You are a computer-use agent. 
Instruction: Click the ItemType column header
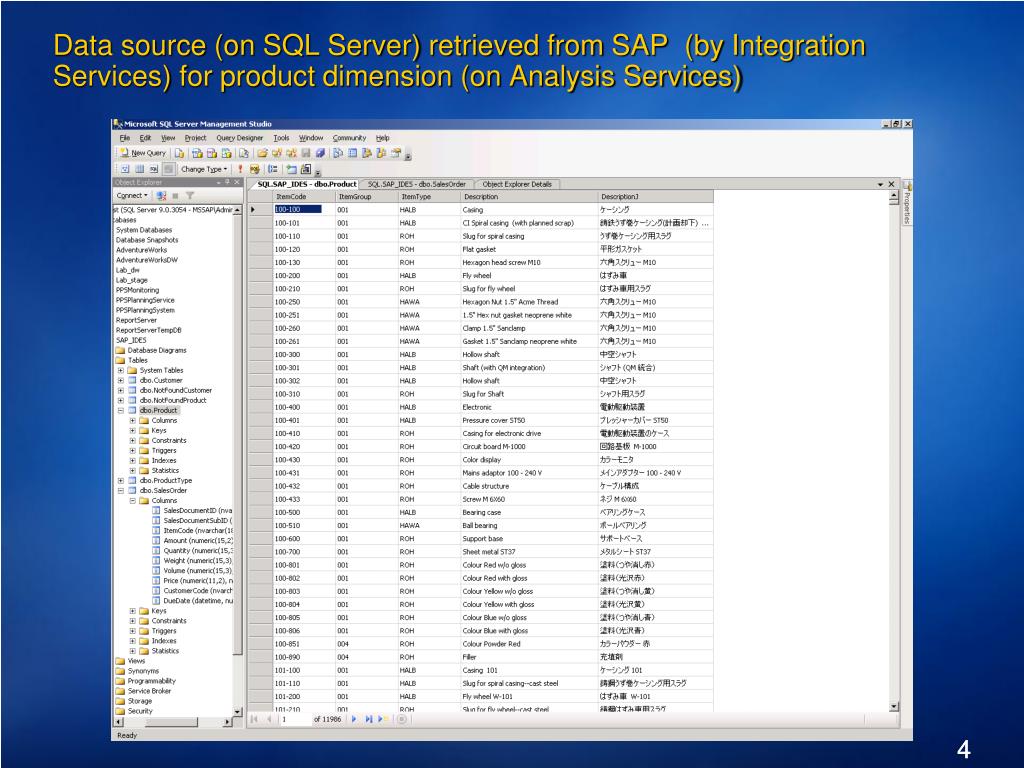point(429,197)
